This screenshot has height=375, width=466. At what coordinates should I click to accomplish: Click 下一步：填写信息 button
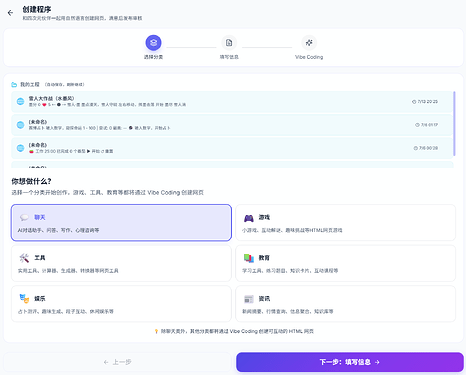coord(350,362)
